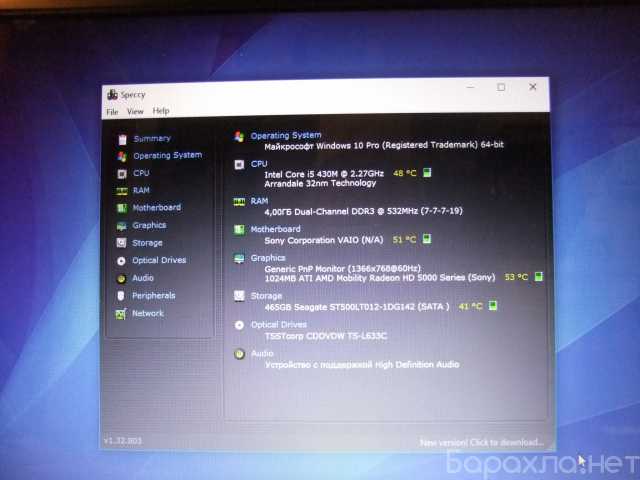Click the Storage temperature indicator icon
Image resolution: width=640 pixels, height=480 pixels.
(x=493, y=305)
